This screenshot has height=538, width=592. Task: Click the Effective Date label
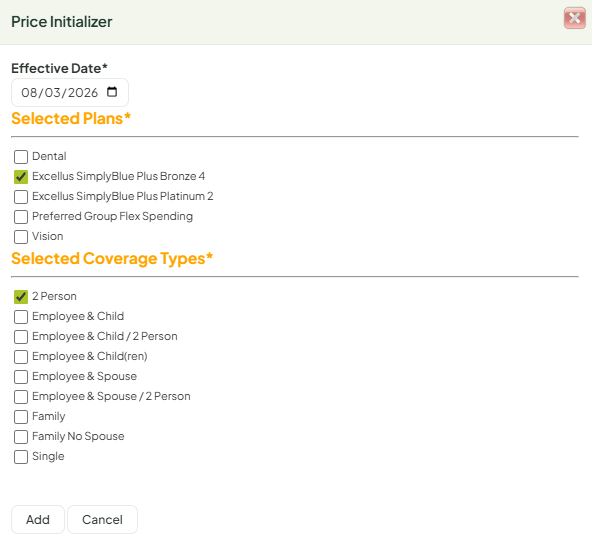pos(59,68)
